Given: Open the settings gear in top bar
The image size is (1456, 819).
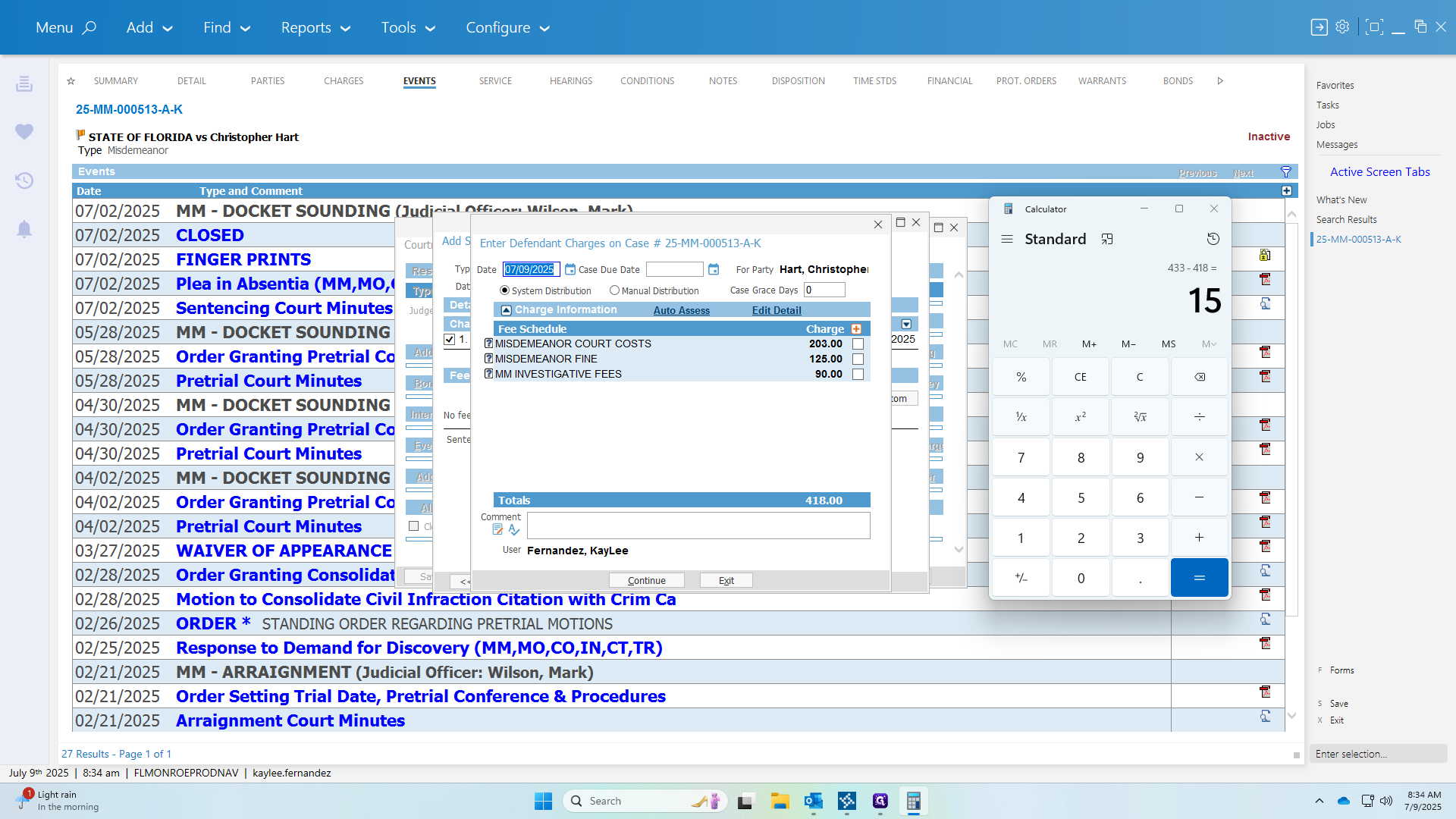Looking at the screenshot, I should pyautogui.click(x=1343, y=27).
